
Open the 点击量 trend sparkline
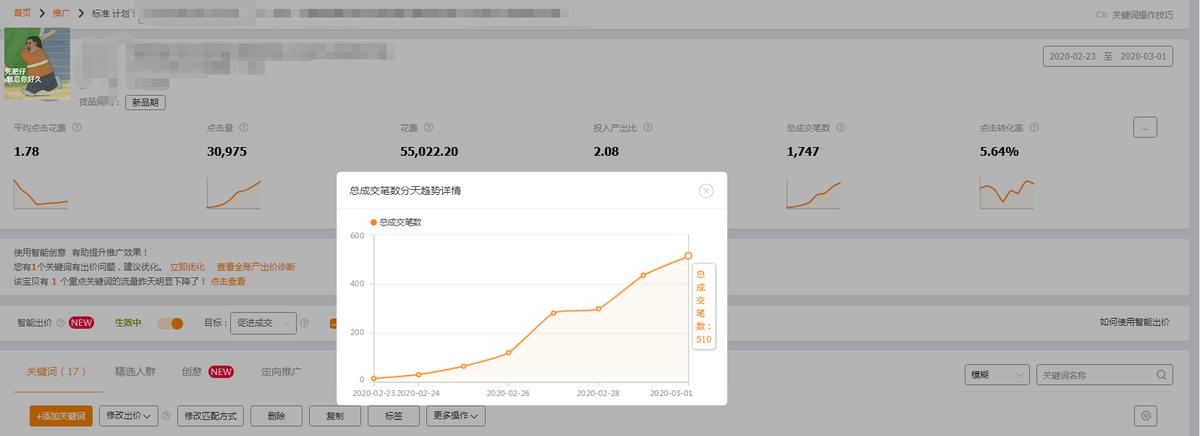234,193
